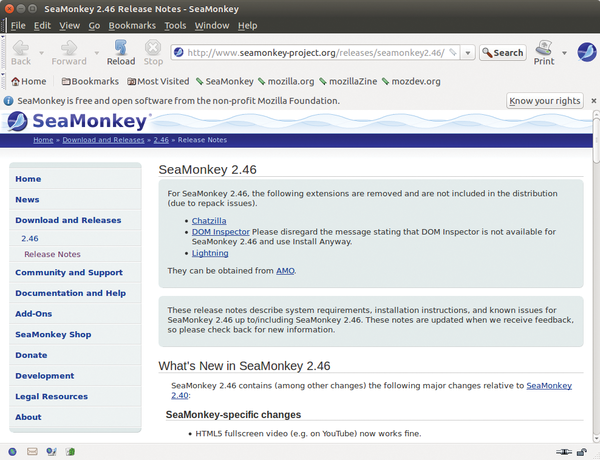
Task: Open the Print options dropdown arrow
Action: tap(564, 53)
